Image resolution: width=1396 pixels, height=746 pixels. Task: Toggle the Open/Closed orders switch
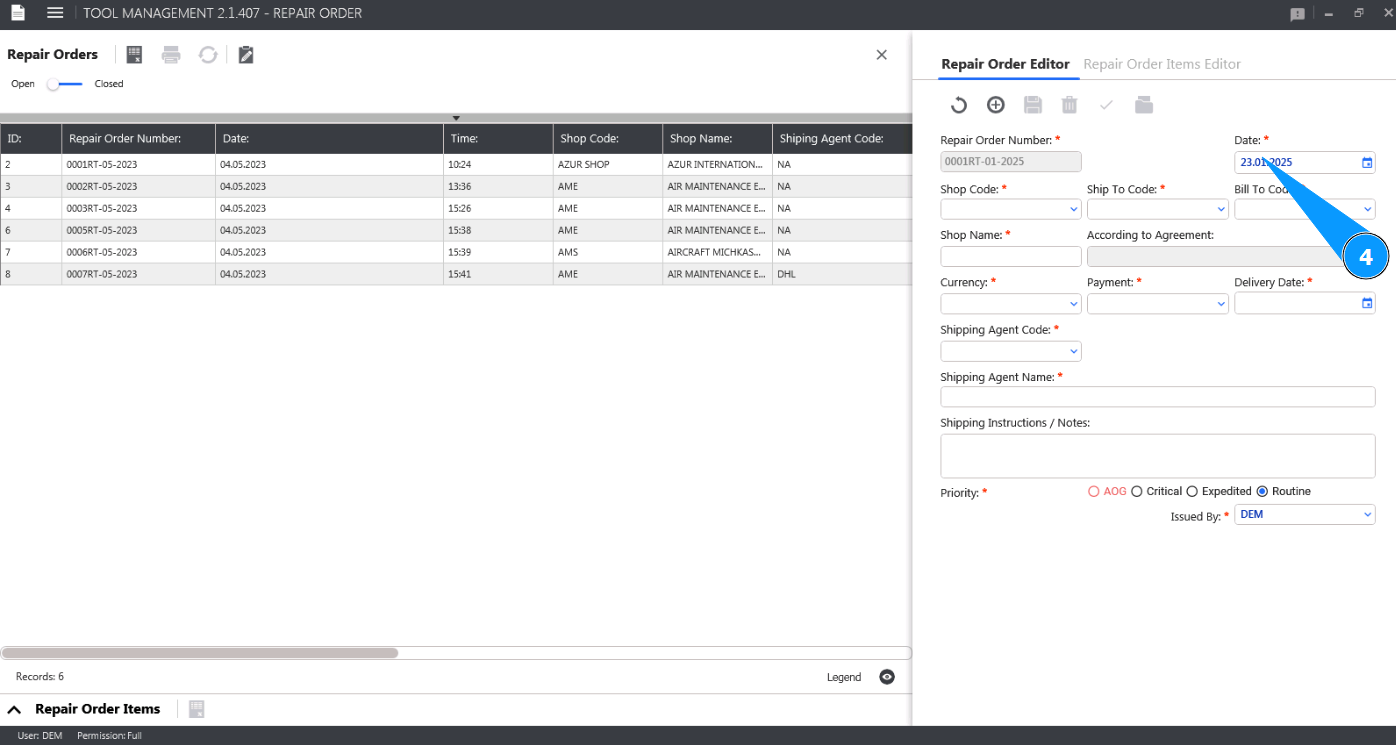pos(65,84)
